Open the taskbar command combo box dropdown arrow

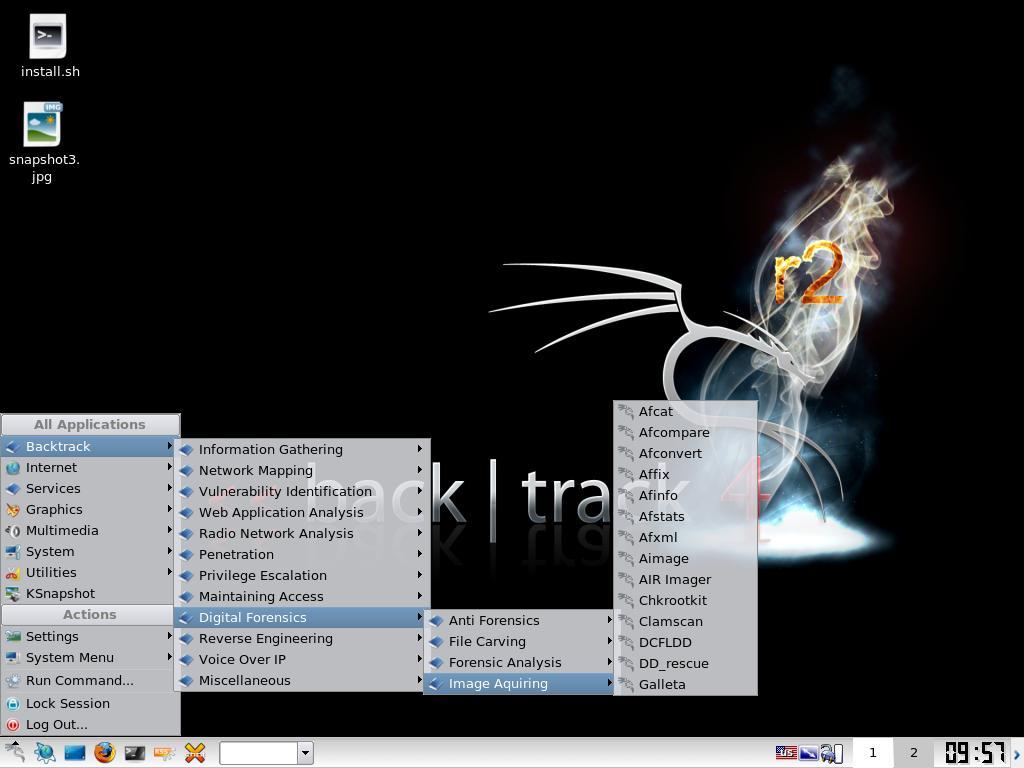click(305, 753)
